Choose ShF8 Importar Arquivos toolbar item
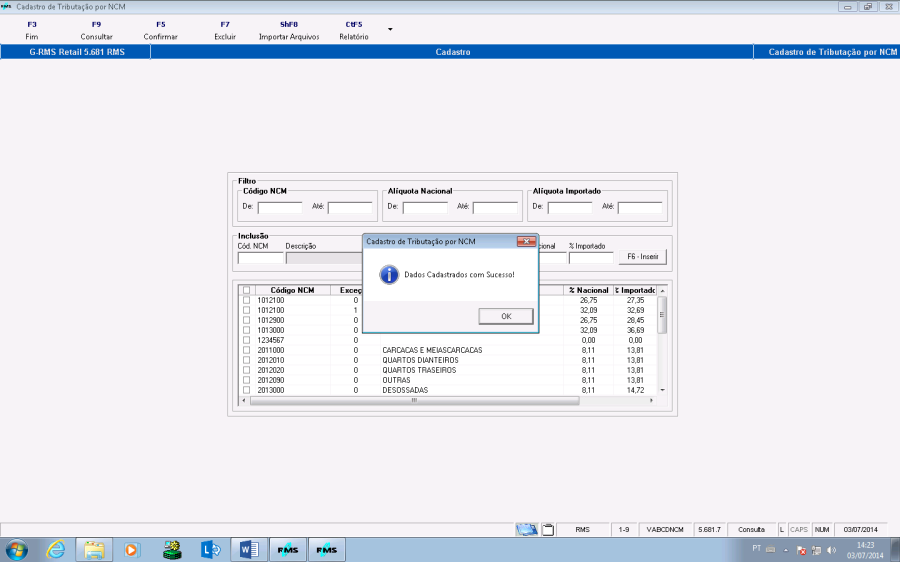Screen dimensions: 900x562 (x=289, y=29)
